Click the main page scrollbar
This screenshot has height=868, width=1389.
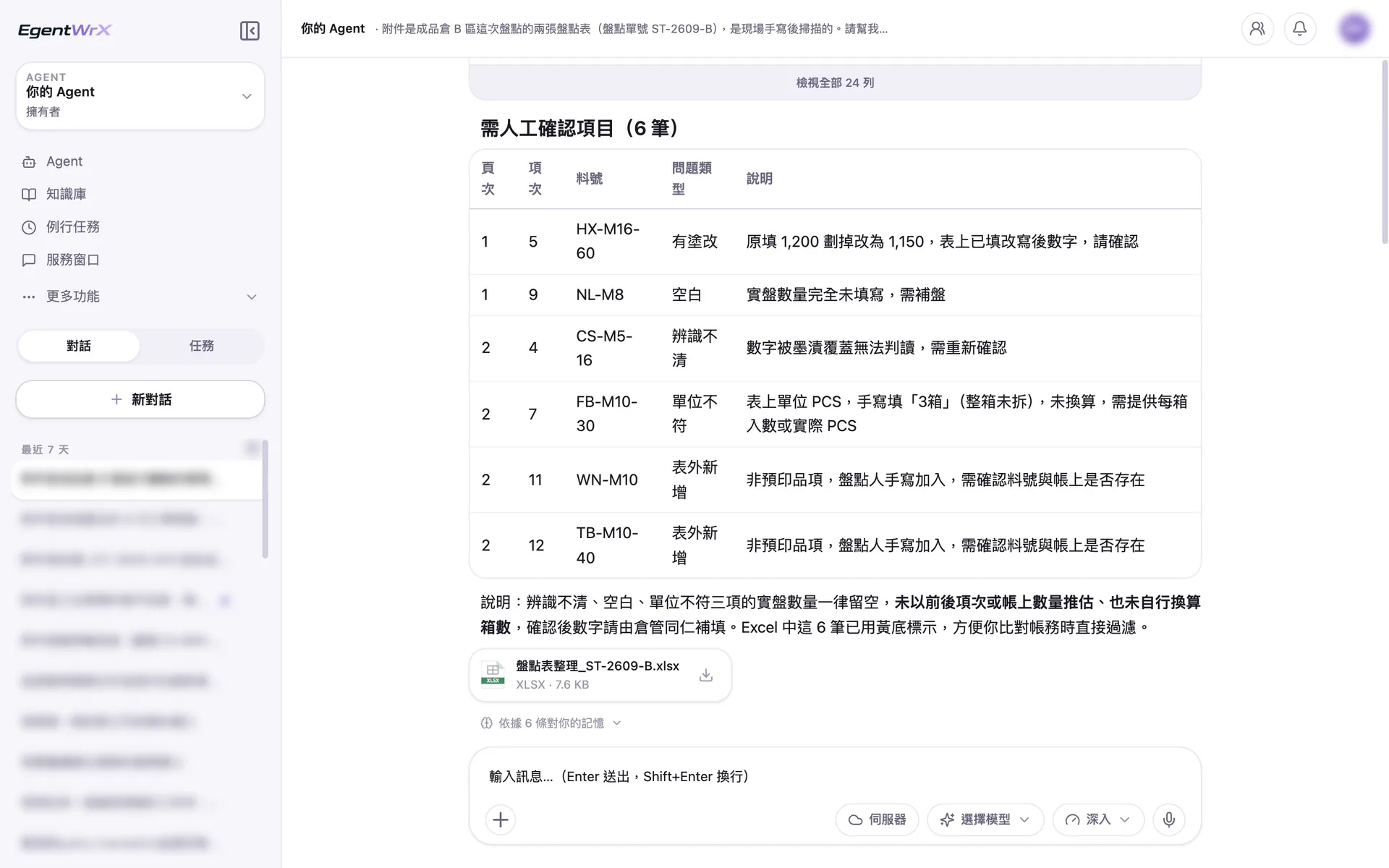click(x=1385, y=152)
